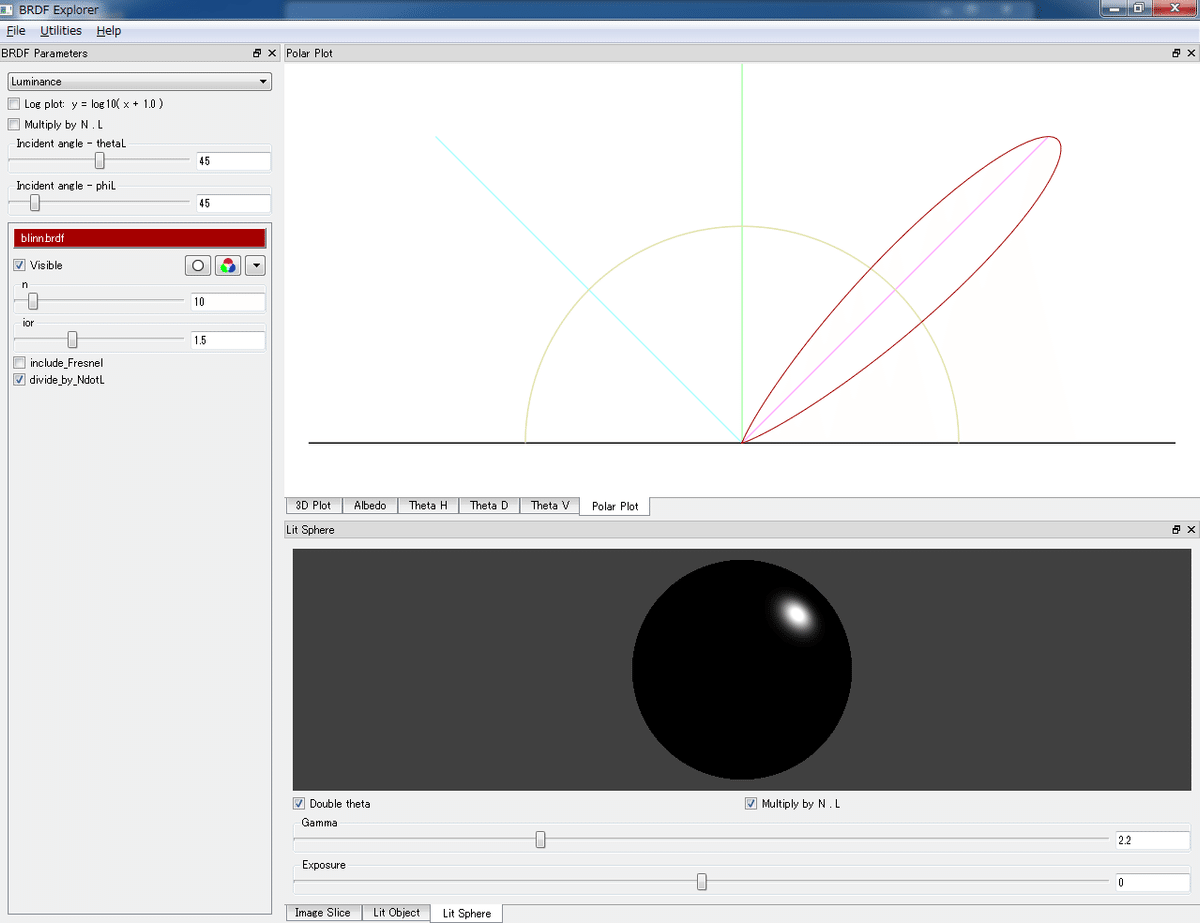Enable the Log plot checkbox

click(x=13, y=103)
